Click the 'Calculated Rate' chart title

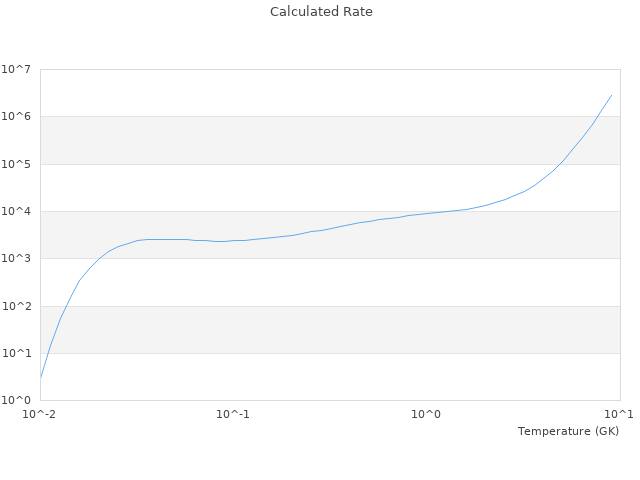[x=321, y=12]
